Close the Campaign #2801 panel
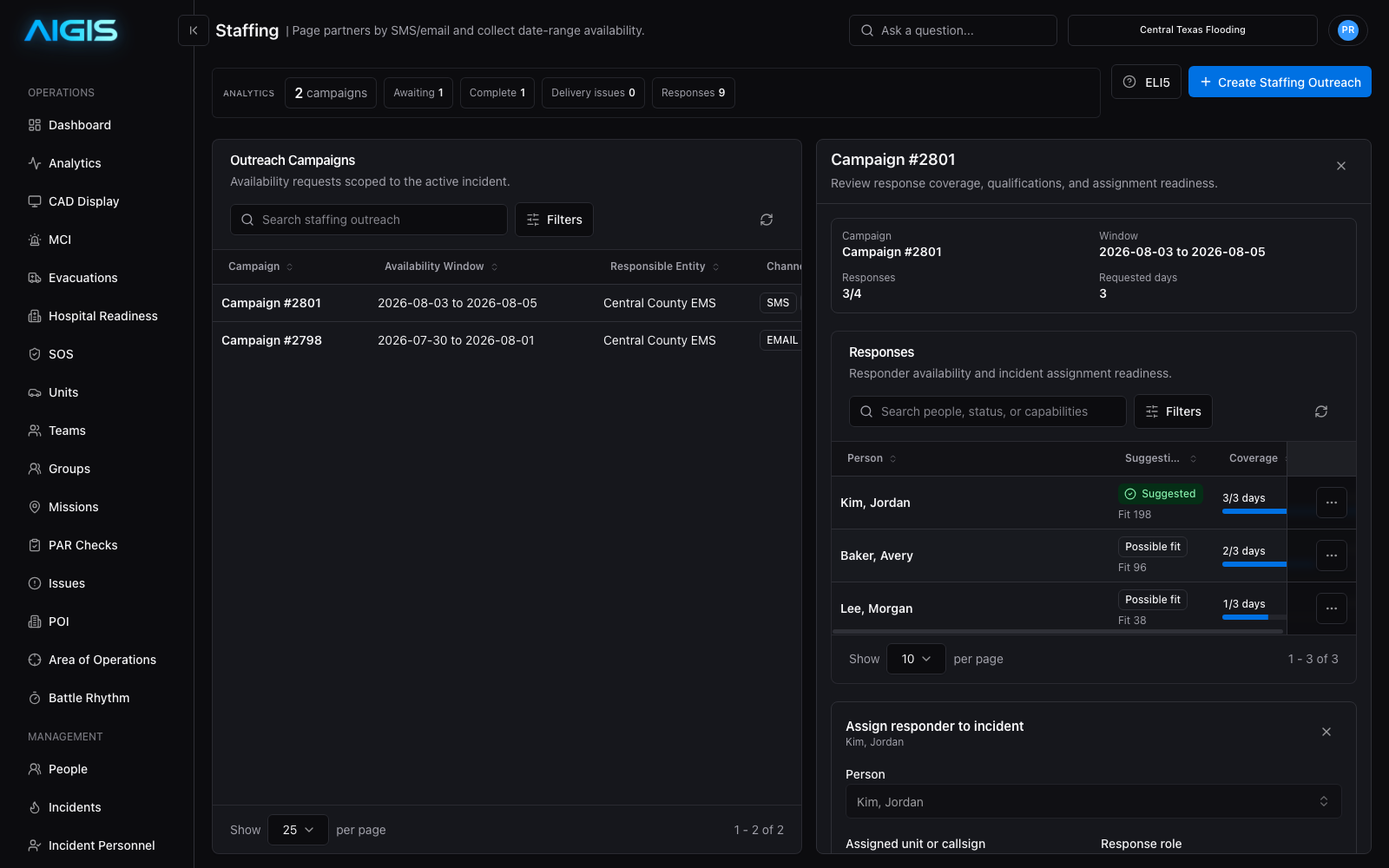The image size is (1389, 868). pyautogui.click(x=1341, y=166)
